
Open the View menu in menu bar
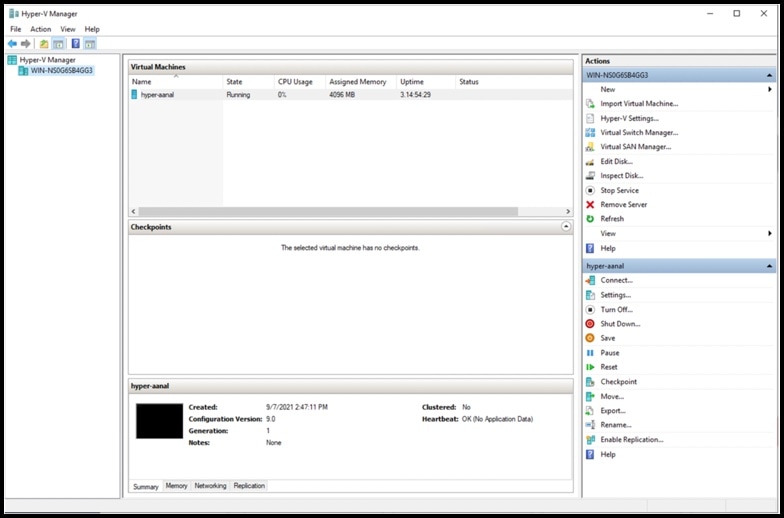pos(68,29)
